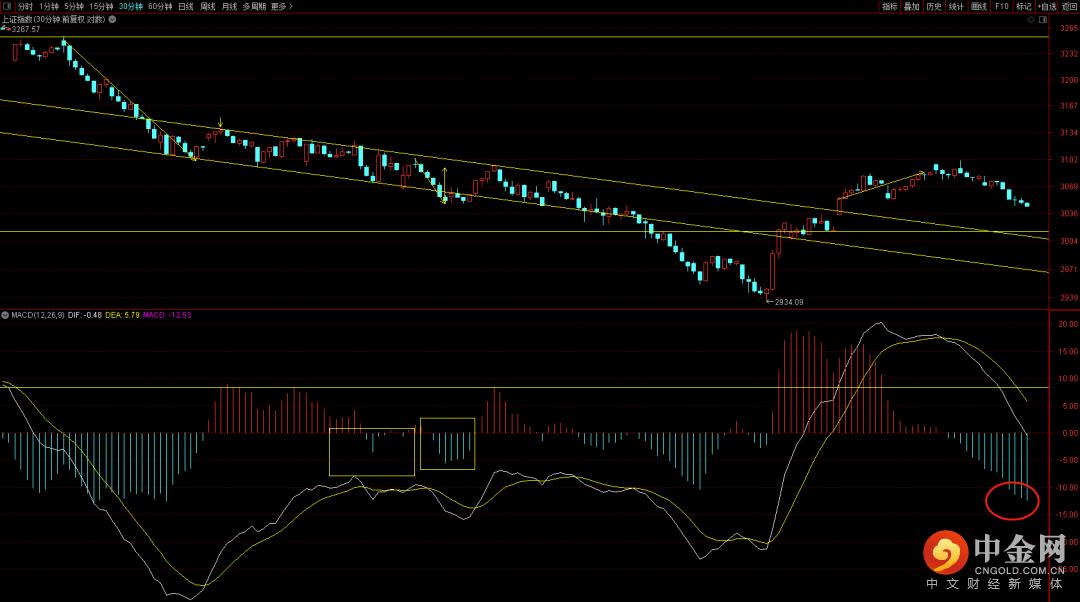Screen dimensions: 1080x602
Task: Open dropdown next to 上证指数 chart title
Action: pyautogui.click(x=111, y=19)
